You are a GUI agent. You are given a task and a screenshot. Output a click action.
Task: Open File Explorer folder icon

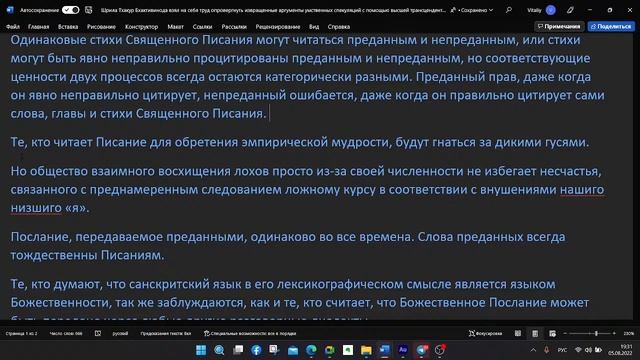tap(366, 350)
